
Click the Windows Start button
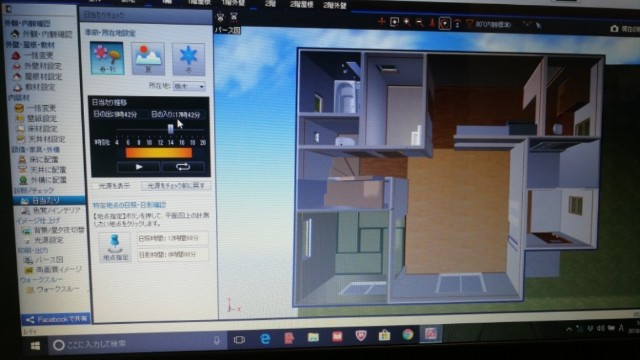(36, 346)
